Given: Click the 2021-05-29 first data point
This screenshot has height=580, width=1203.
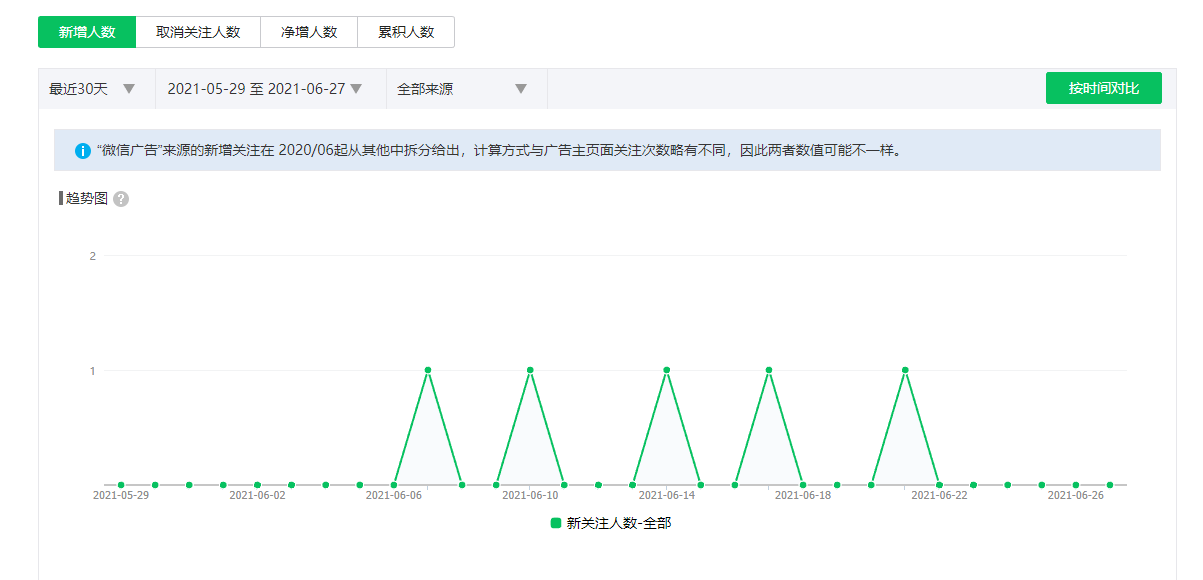Looking at the screenshot, I should pyautogui.click(x=121, y=485).
